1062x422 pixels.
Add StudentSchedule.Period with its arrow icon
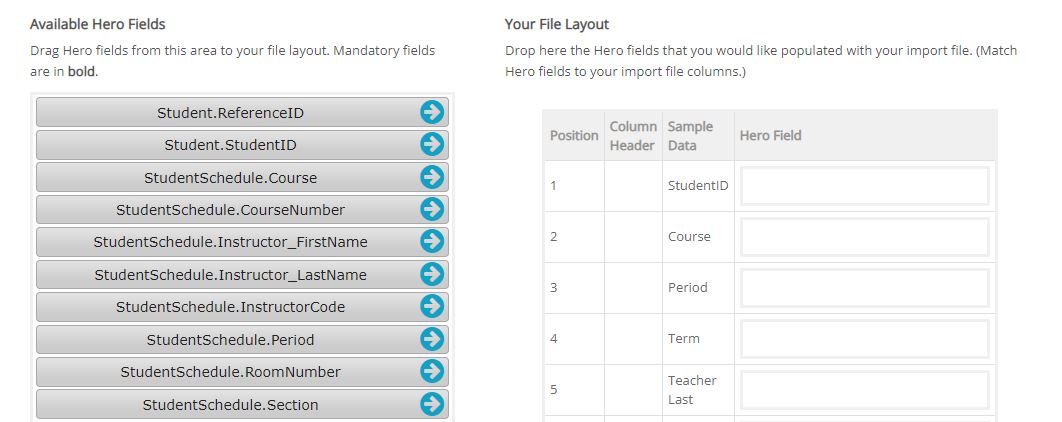tap(432, 340)
